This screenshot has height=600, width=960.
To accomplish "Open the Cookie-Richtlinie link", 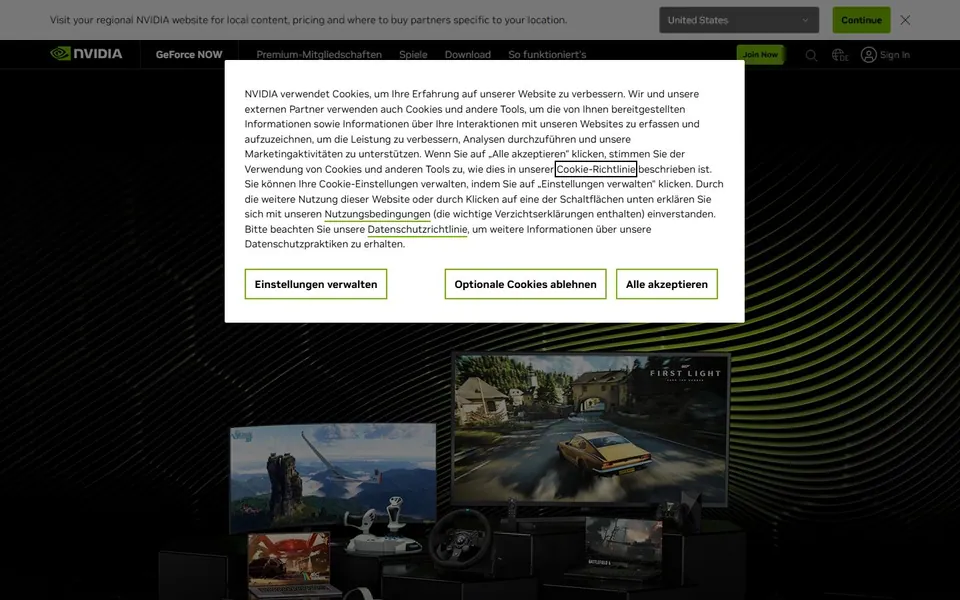I will pyautogui.click(x=596, y=169).
